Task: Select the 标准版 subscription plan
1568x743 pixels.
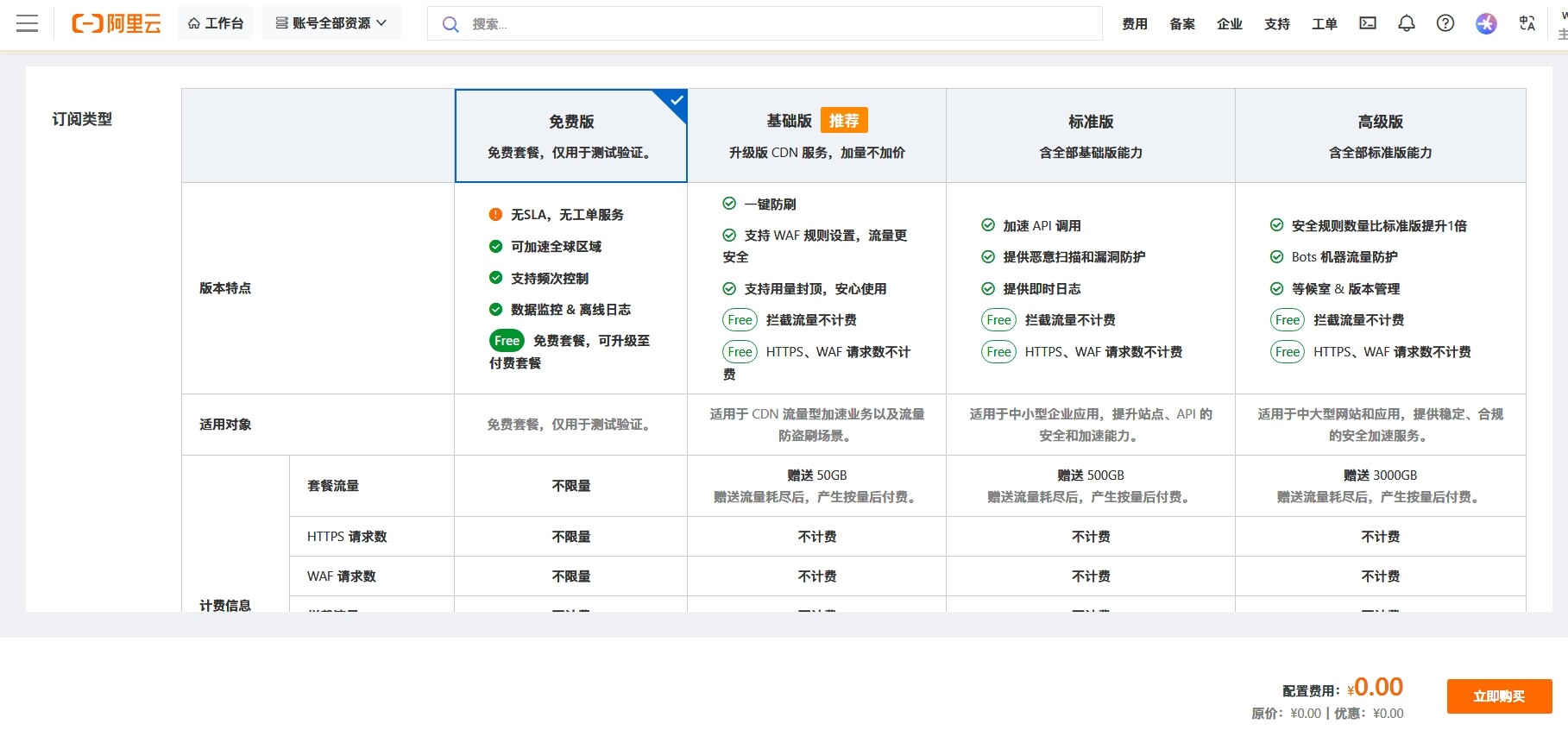Action: point(1091,135)
